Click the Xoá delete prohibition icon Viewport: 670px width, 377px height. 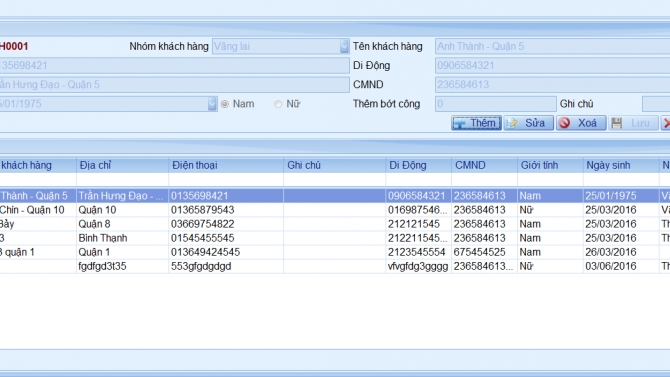pos(564,123)
